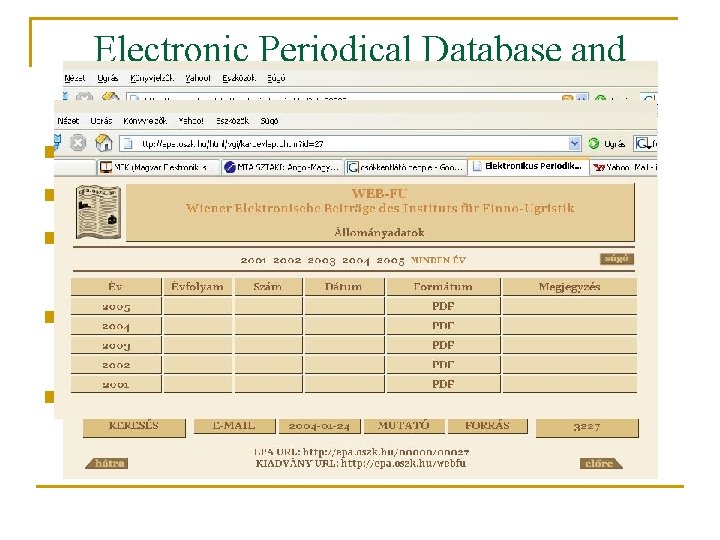Image resolution: width=720 pixels, height=540 pixels.
Task: Open Könyvjelzők menu in the back browser window
Action: click(152, 78)
